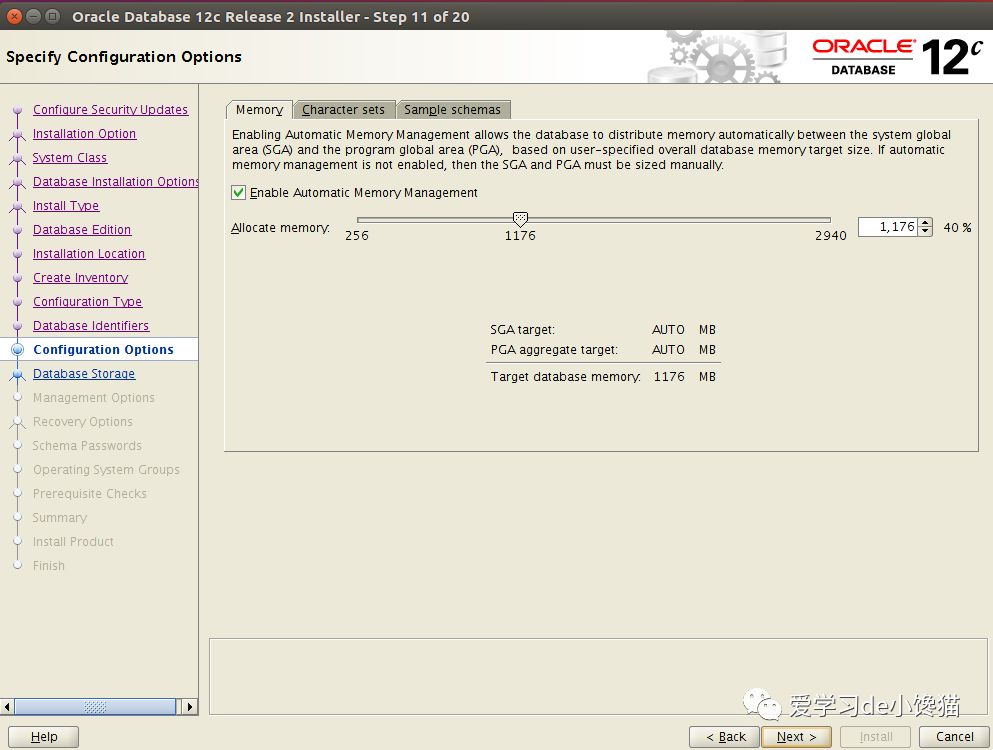Click step bullet icon beside Database Edition
The width and height of the screenshot is (993, 750).
pos(18,231)
